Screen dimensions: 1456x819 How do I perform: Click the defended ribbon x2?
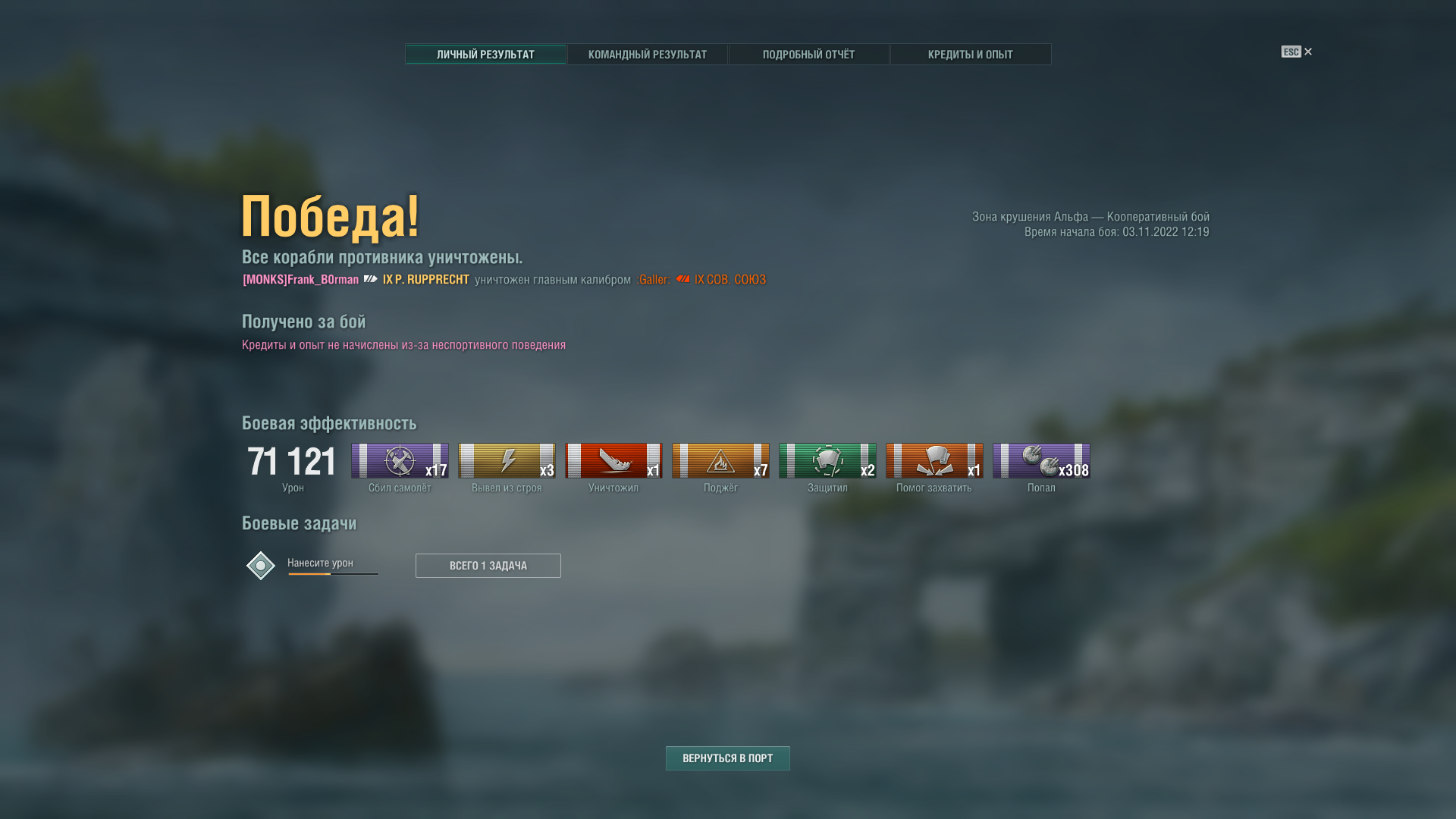tap(827, 461)
